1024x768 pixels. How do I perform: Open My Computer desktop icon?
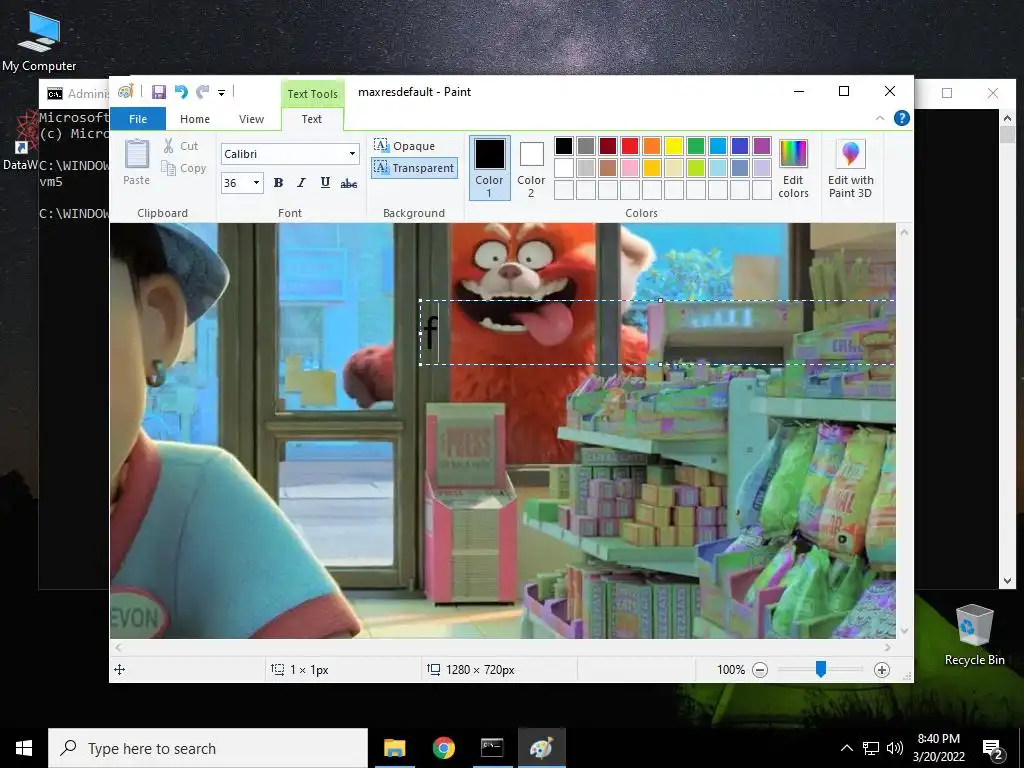pyautogui.click(x=39, y=41)
